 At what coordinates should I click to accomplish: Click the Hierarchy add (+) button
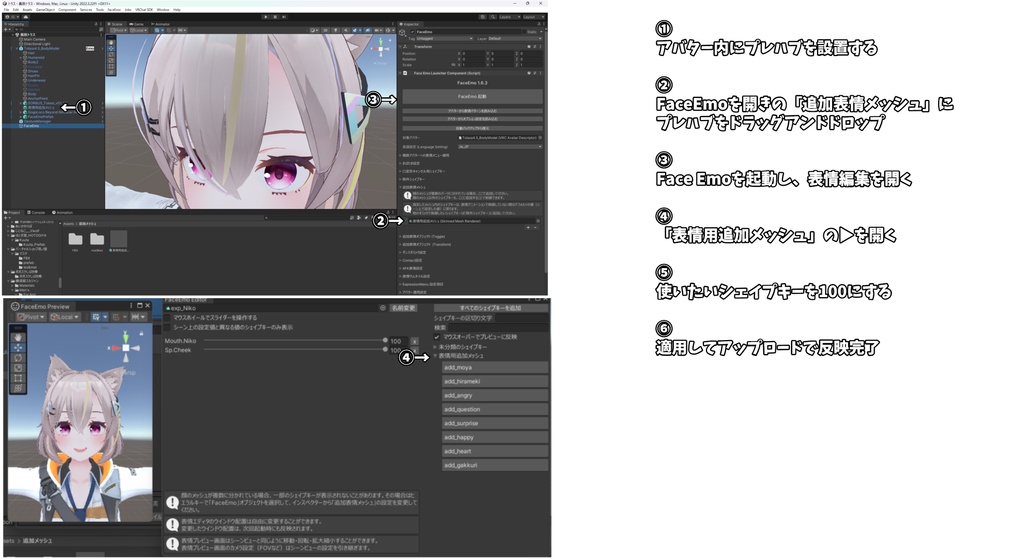(x=7, y=29)
